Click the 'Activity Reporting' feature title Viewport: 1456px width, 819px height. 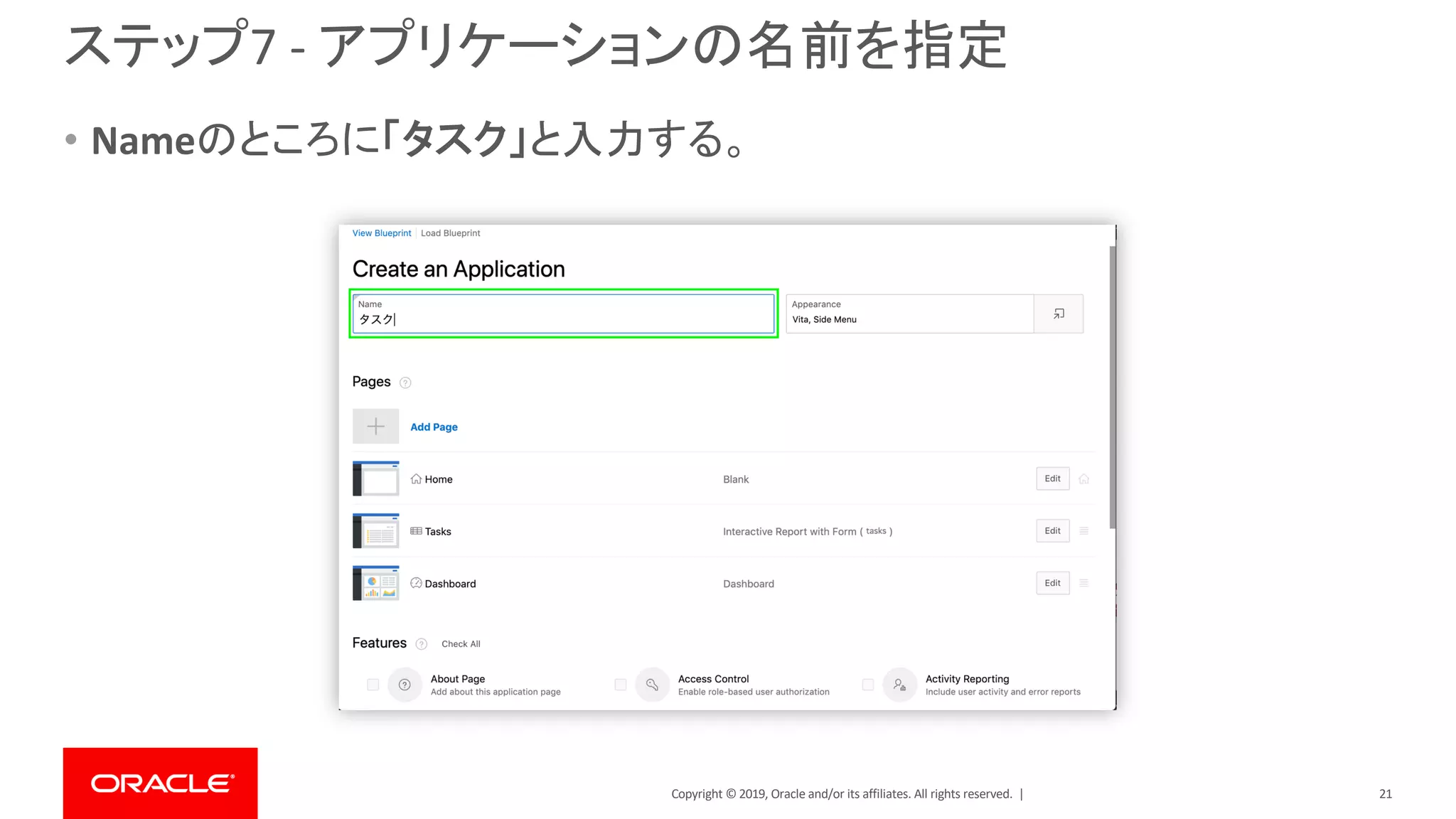click(967, 679)
